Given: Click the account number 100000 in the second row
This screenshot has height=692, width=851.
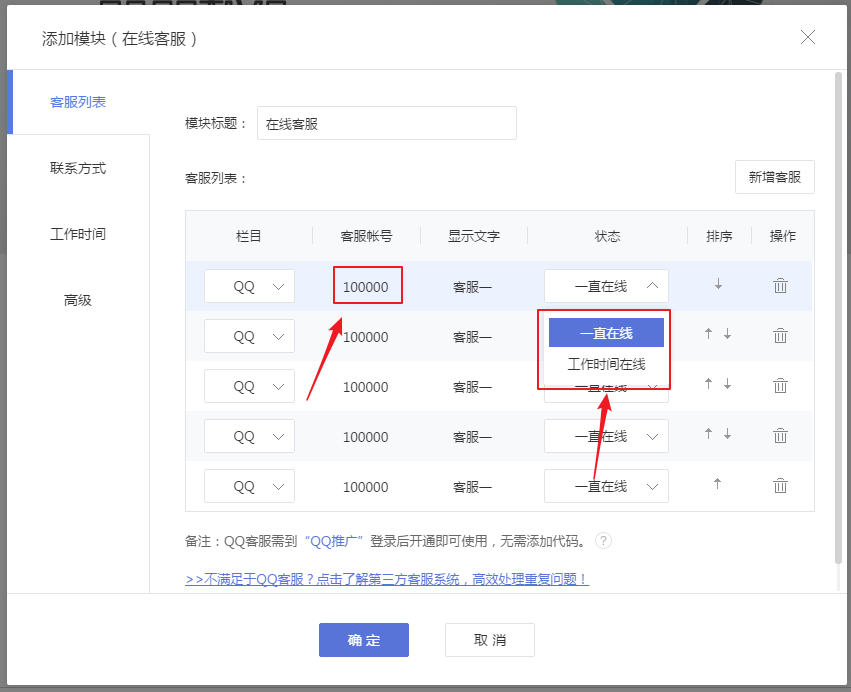Looking at the screenshot, I should coord(366,337).
